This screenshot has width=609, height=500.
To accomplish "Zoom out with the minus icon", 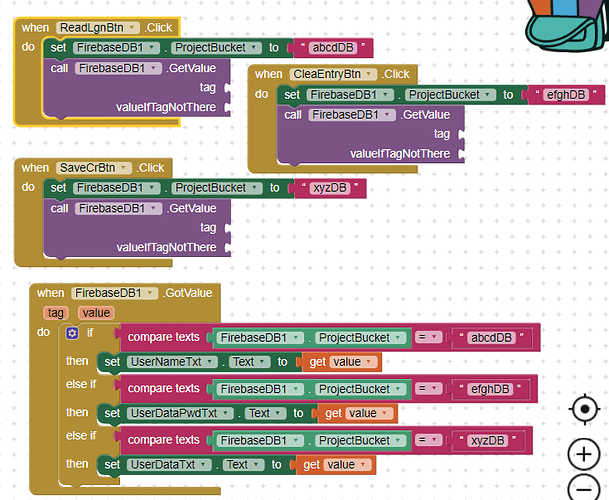I will [584, 487].
